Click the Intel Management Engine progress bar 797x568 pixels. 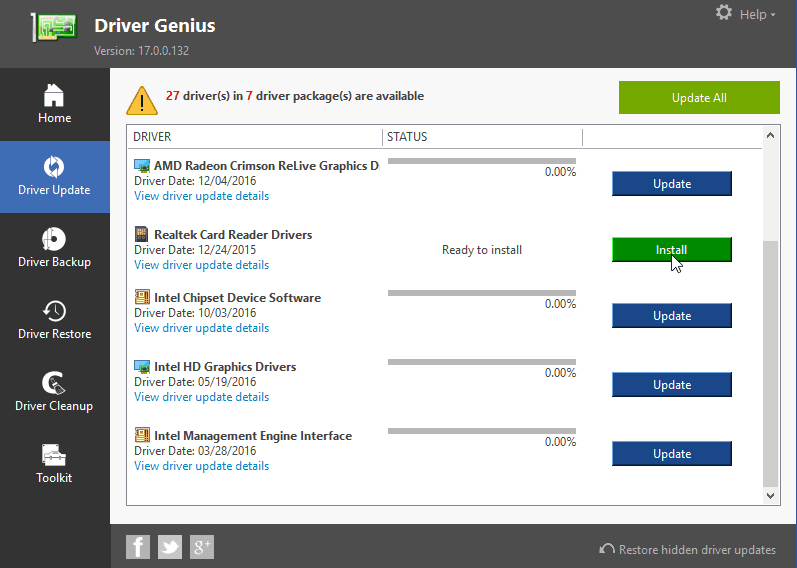pos(482,431)
